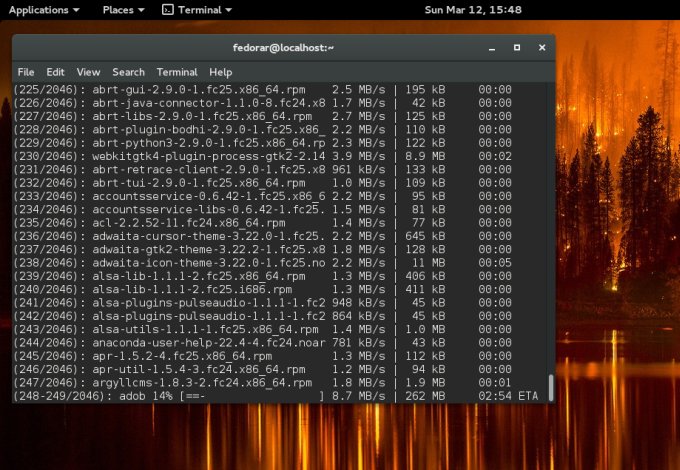Open the Edit menu
The height and width of the screenshot is (470, 680).
[55, 72]
